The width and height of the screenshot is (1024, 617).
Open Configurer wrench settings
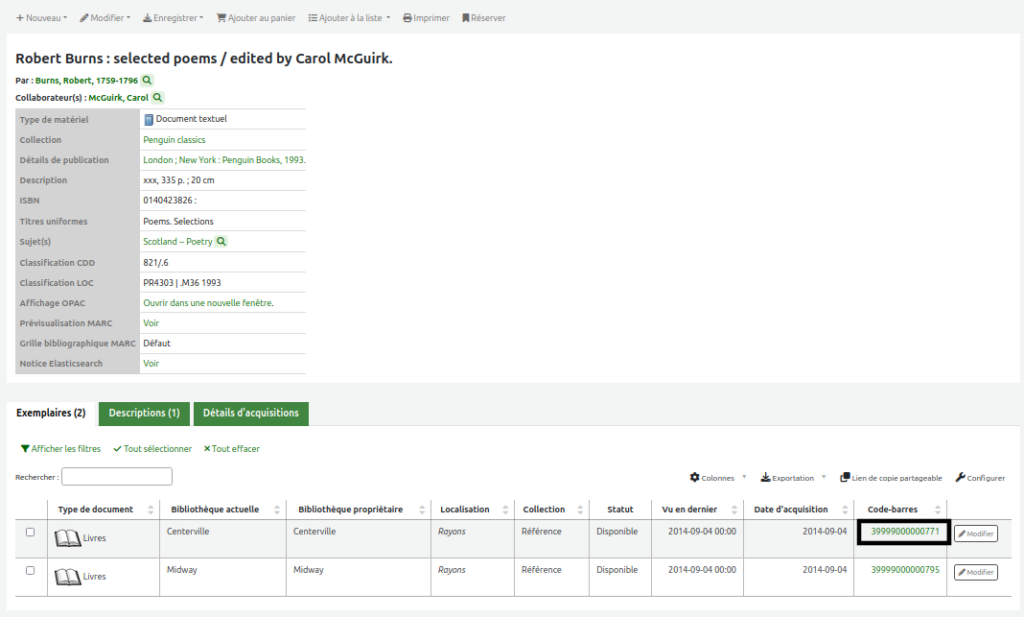tap(980, 478)
